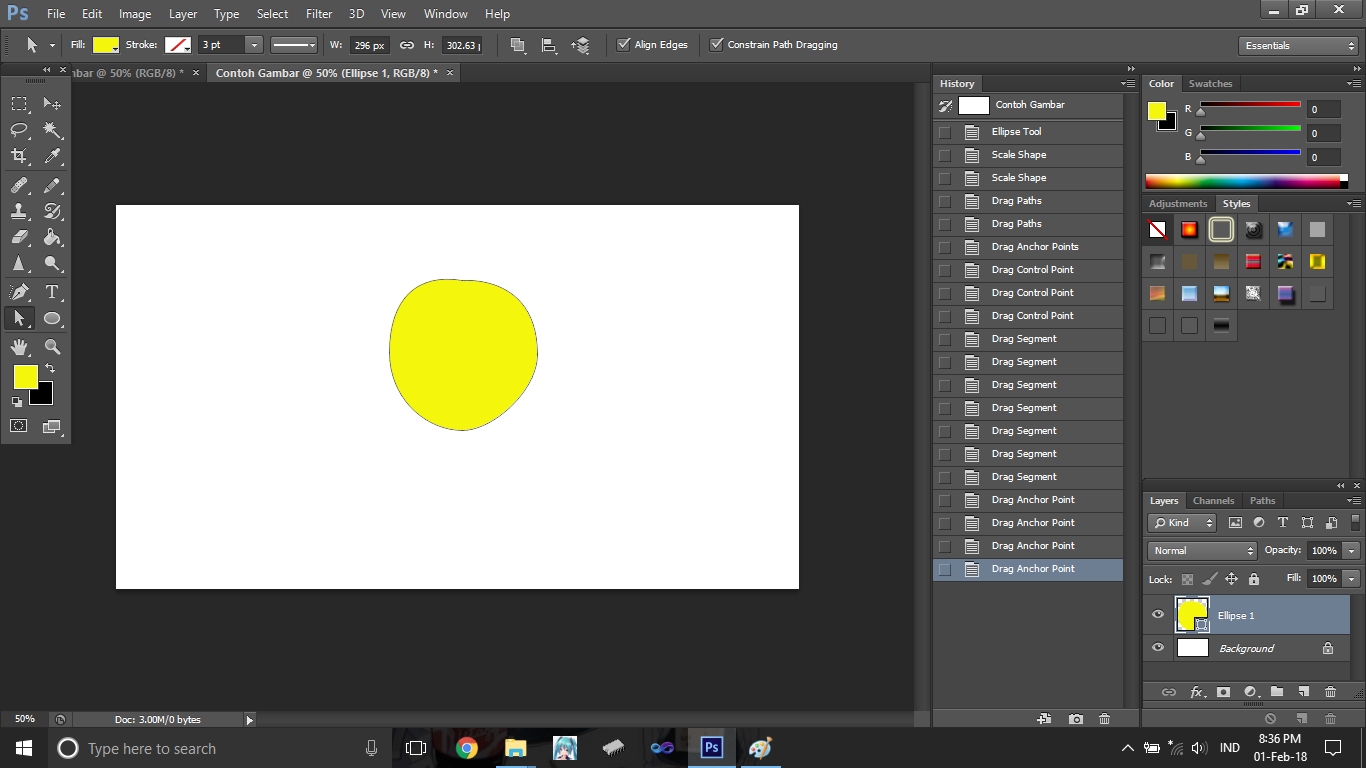
Task: Select the Ellipse tool in the toolbar
Action: tap(52, 318)
